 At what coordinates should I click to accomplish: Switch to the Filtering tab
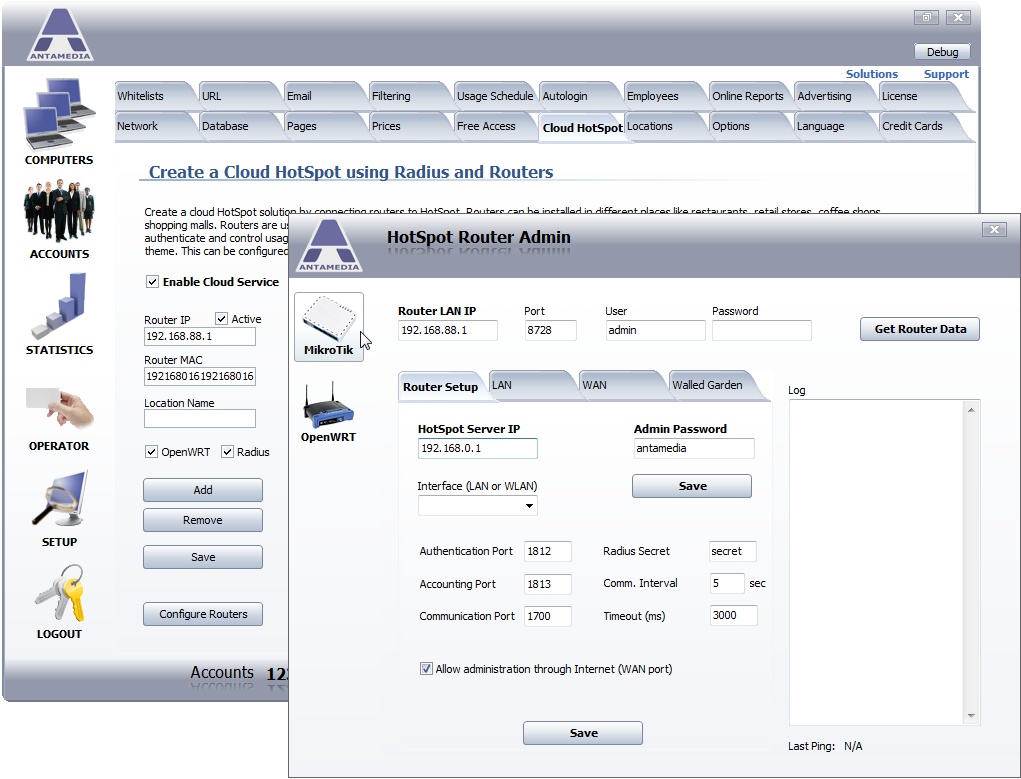409,96
